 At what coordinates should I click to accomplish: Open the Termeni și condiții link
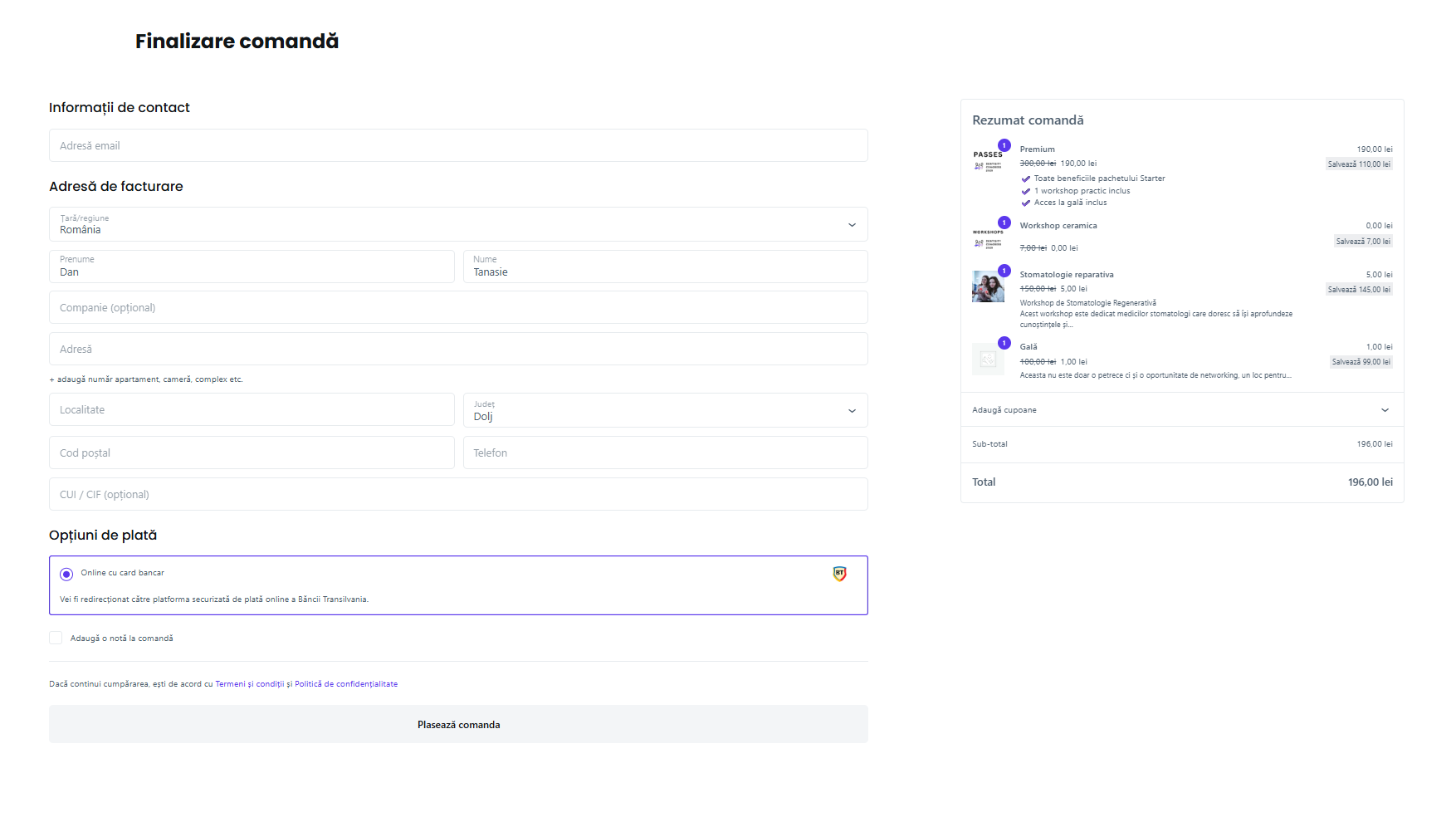coord(249,684)
